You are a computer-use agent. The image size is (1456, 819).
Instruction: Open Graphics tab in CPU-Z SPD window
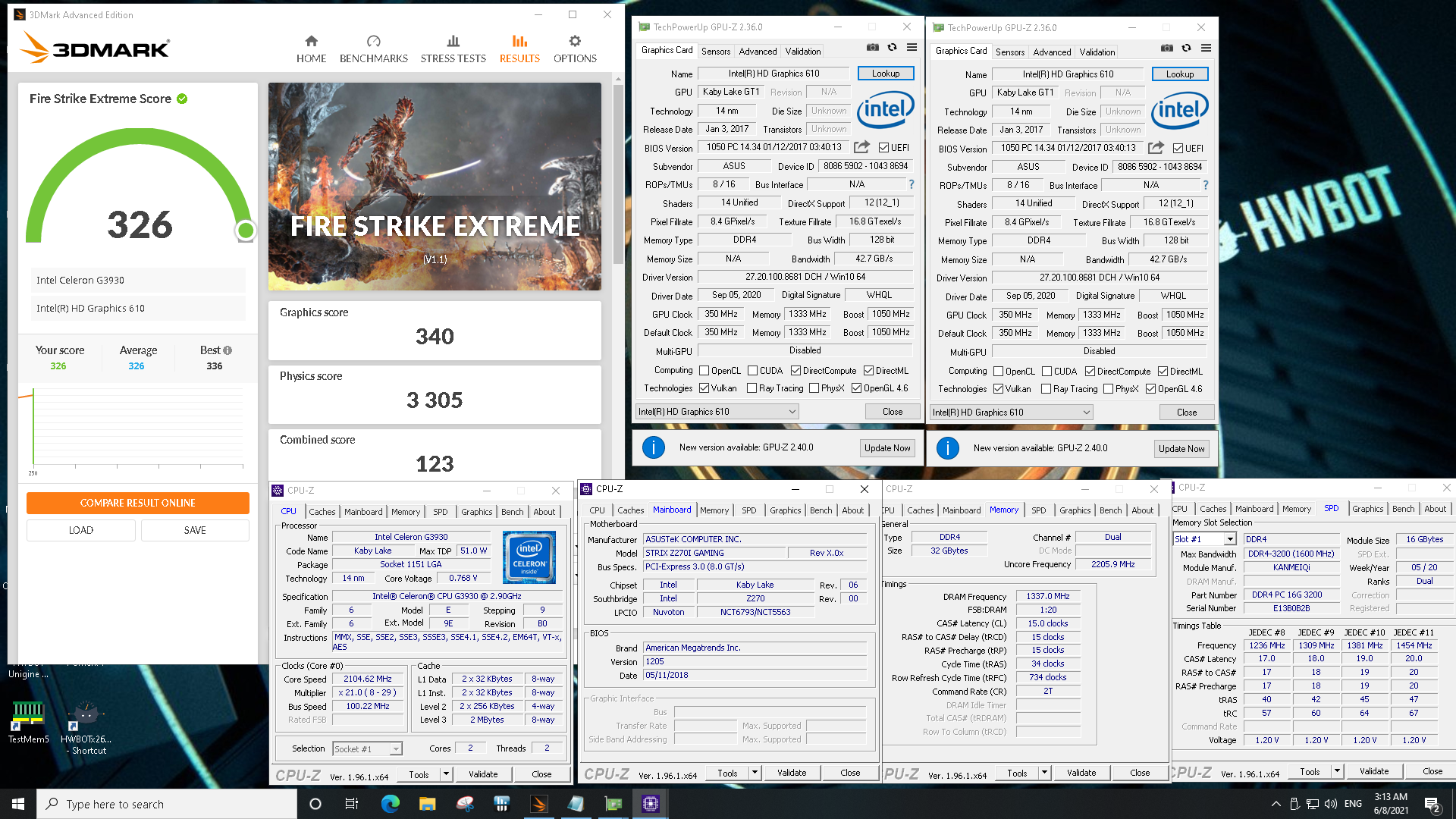tap(1367, 509)
